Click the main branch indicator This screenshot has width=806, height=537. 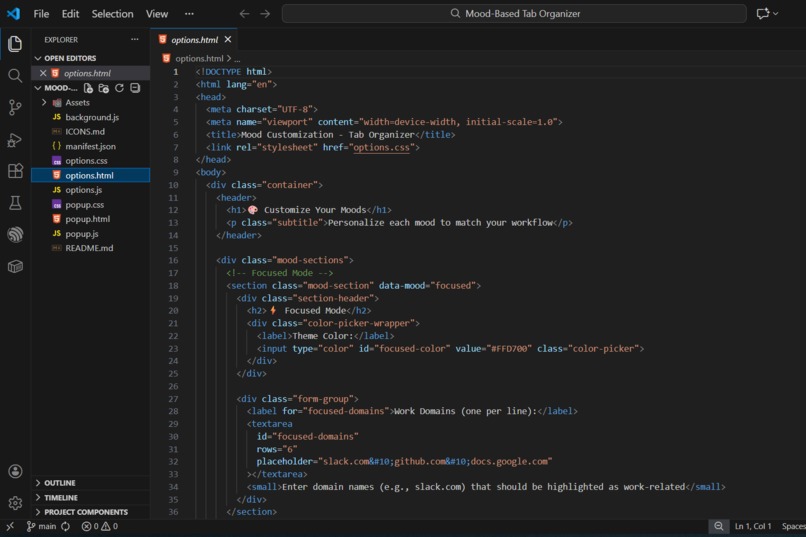(x=42, y=526)
